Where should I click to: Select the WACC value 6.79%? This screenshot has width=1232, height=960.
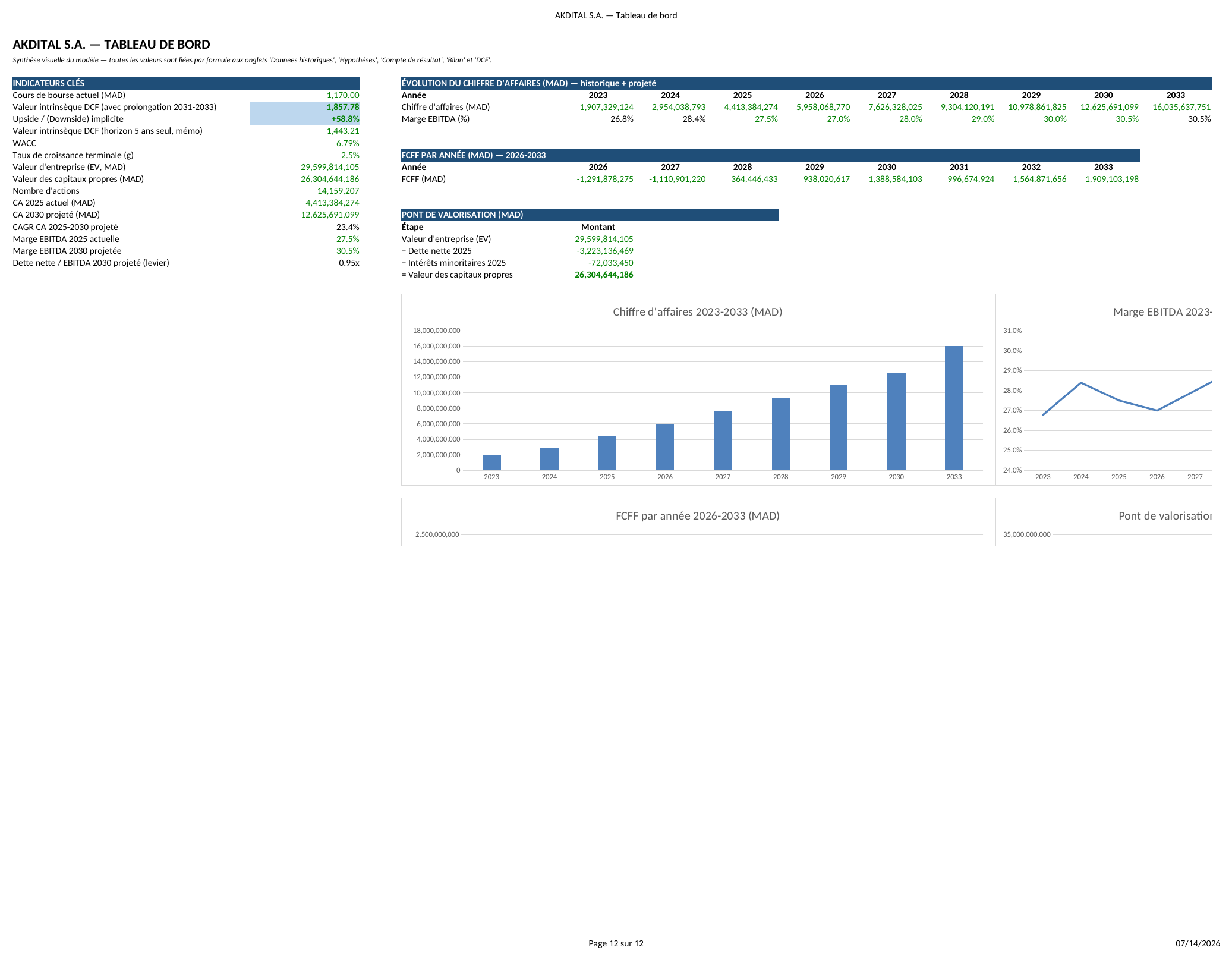tap(348, 143)
